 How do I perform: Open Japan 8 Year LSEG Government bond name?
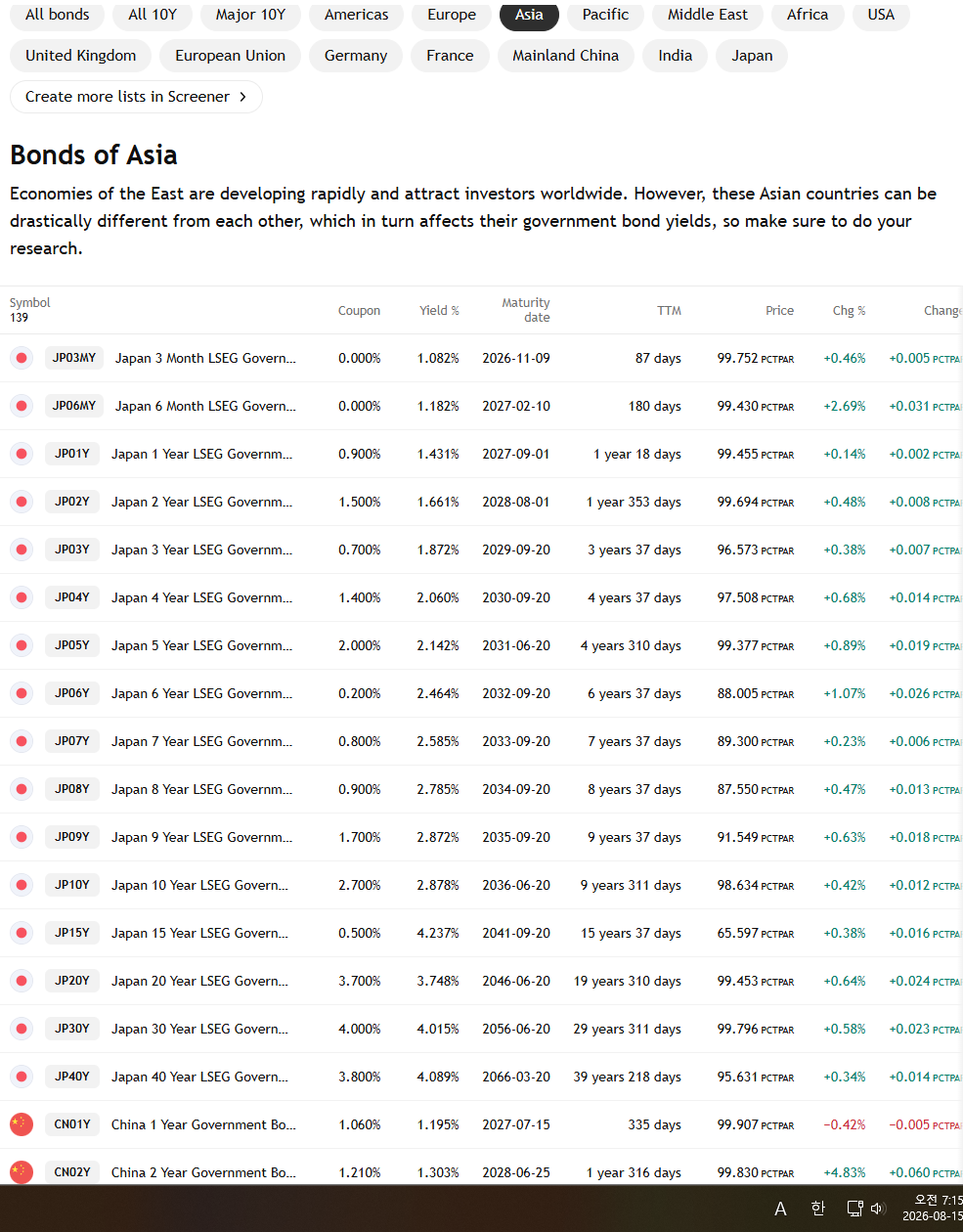click(x=201, y=789)
